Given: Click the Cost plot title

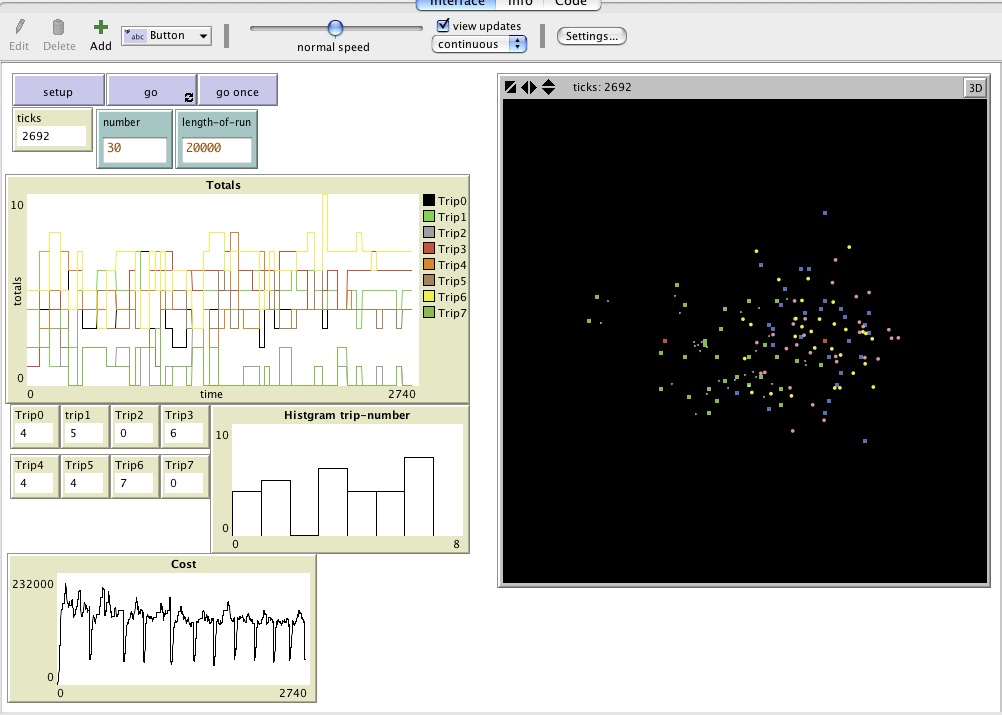Looking at the screenshot, I should tap(183, 564).
